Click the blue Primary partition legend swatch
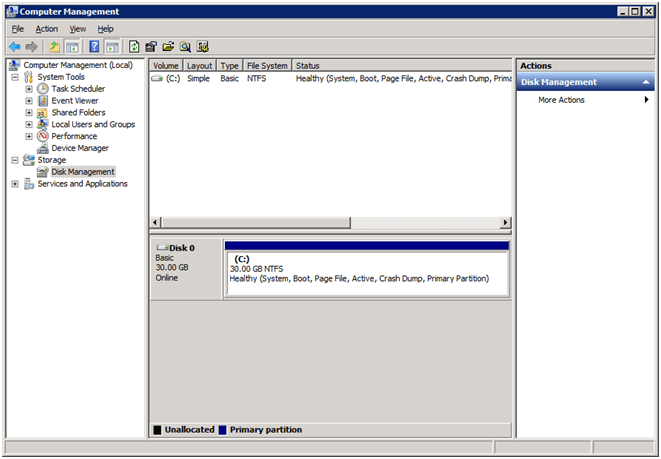The height and width of the screenshot is (459, 661). pyautogui.click(x=222, y=430)
